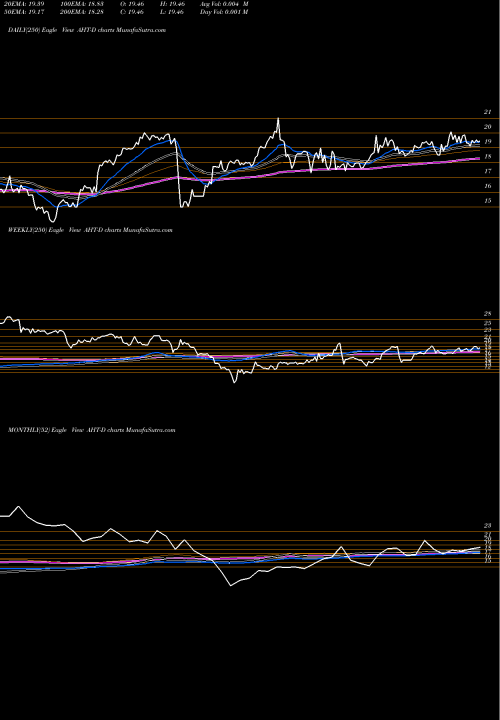Click the close price C: 19.46
500x720 pixels.
(131, 12)
